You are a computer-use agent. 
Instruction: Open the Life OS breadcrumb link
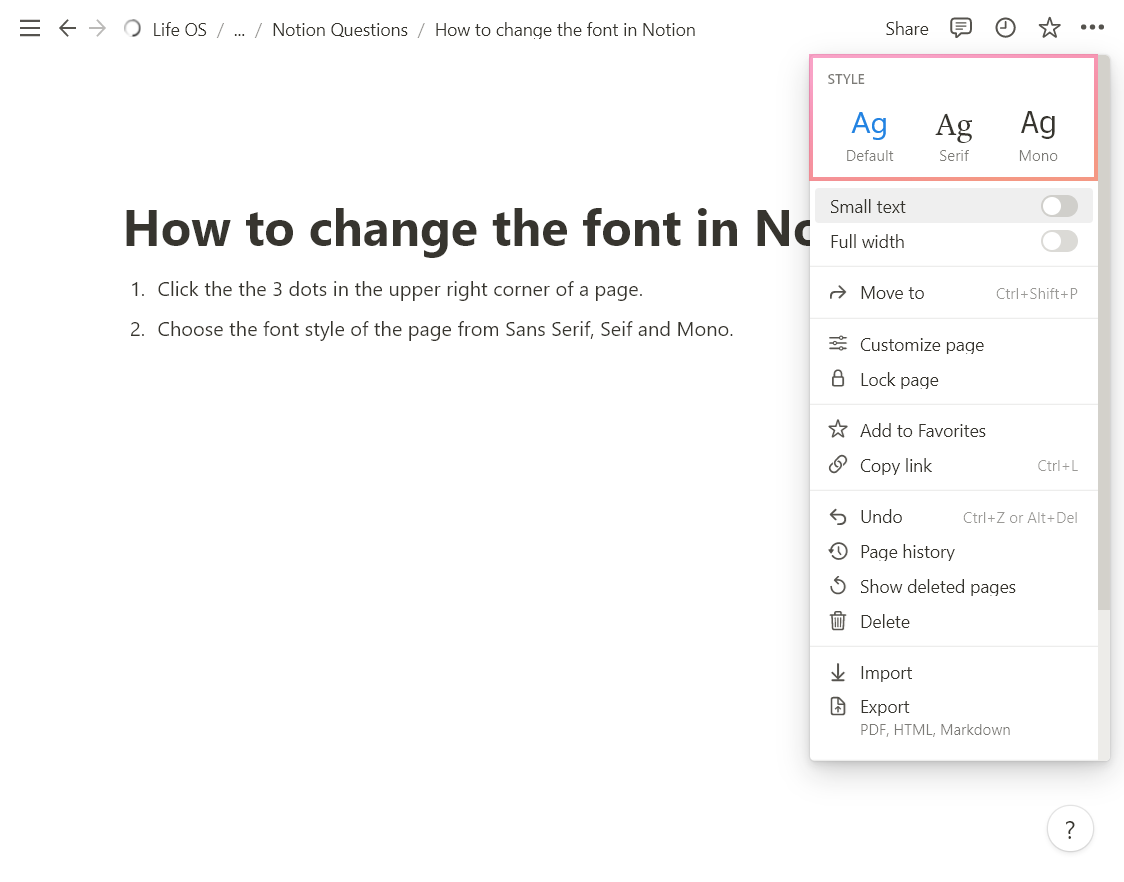pos(179,29)
